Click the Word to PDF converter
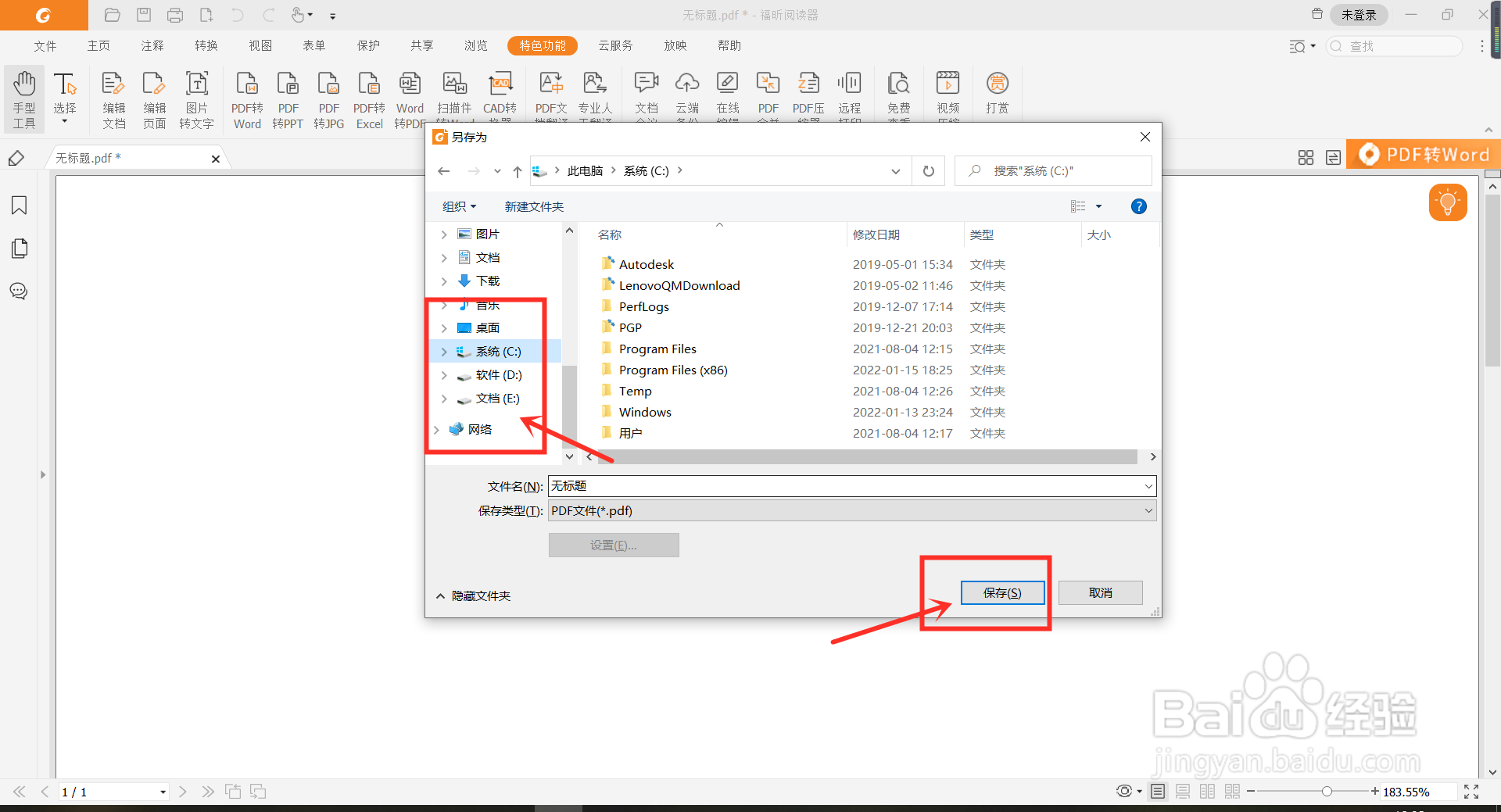 (x=410, y=98)
